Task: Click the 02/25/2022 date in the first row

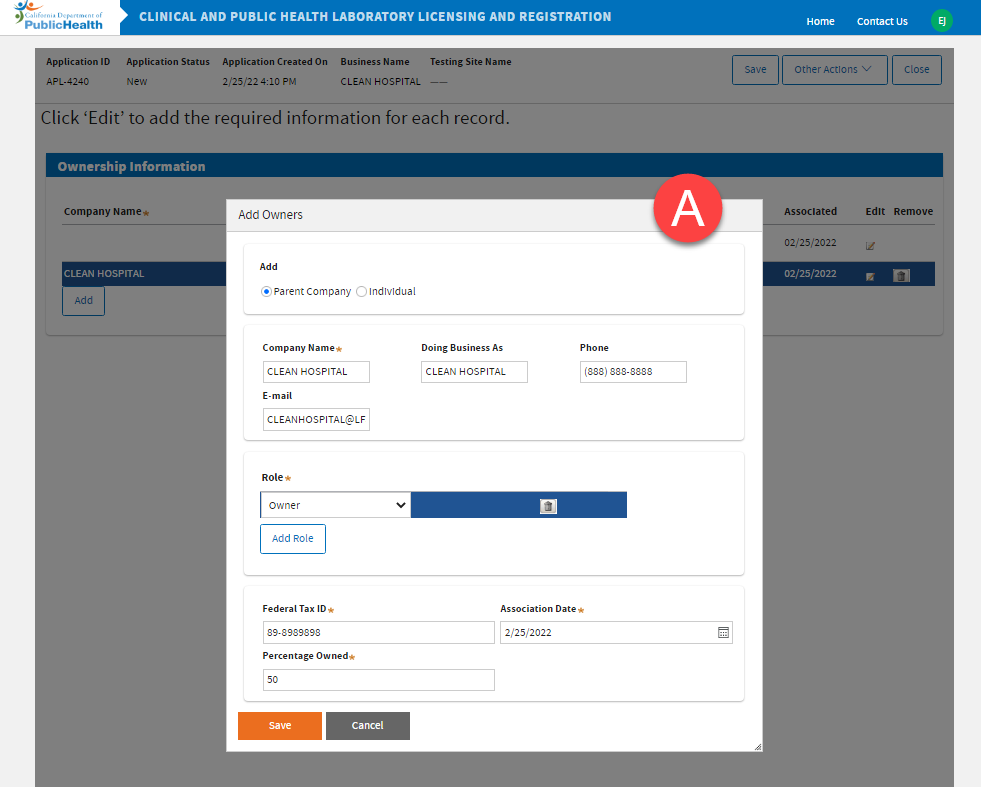Action: pos(810,243)
